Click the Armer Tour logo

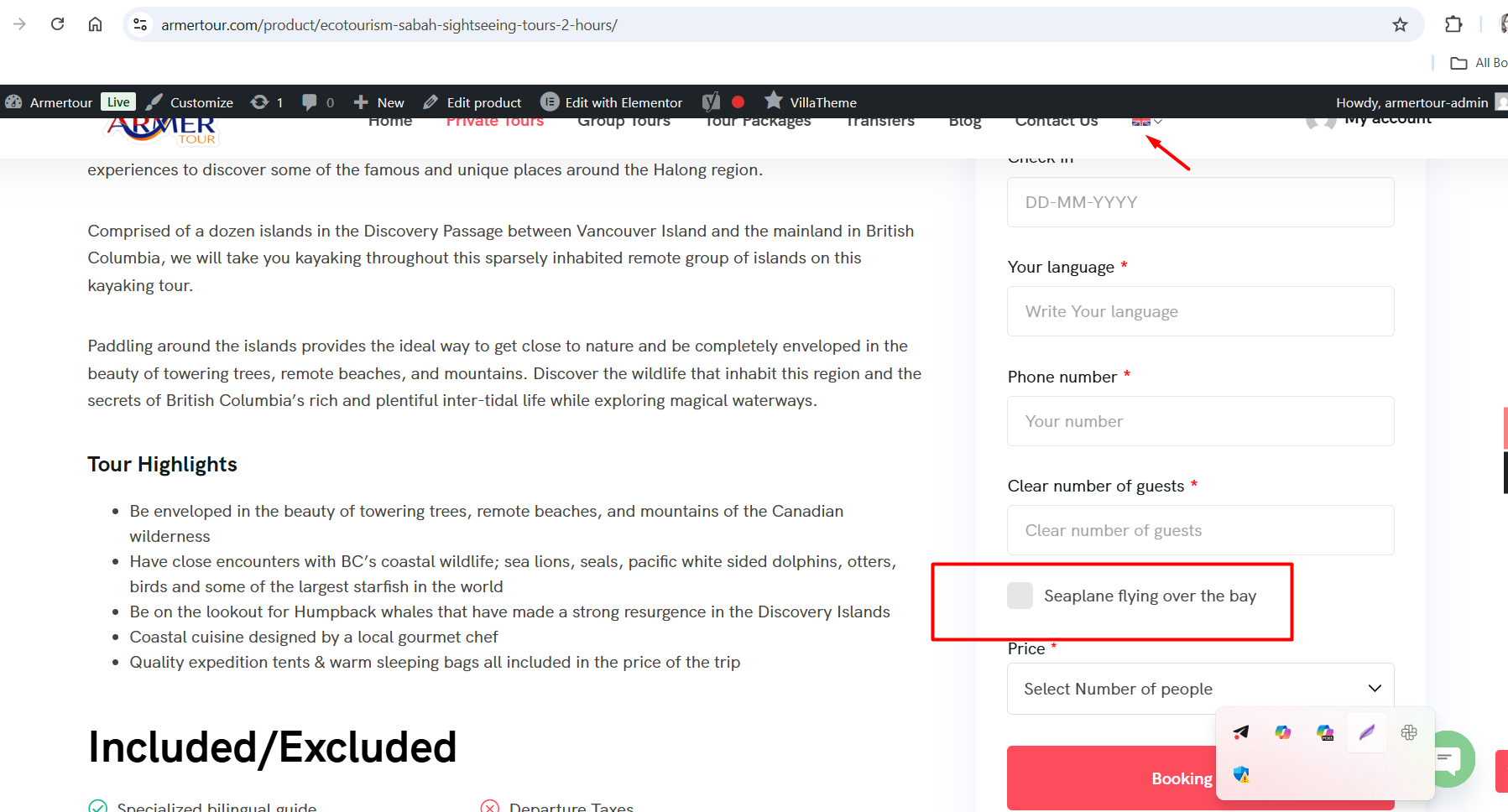[x=163, y=132]
